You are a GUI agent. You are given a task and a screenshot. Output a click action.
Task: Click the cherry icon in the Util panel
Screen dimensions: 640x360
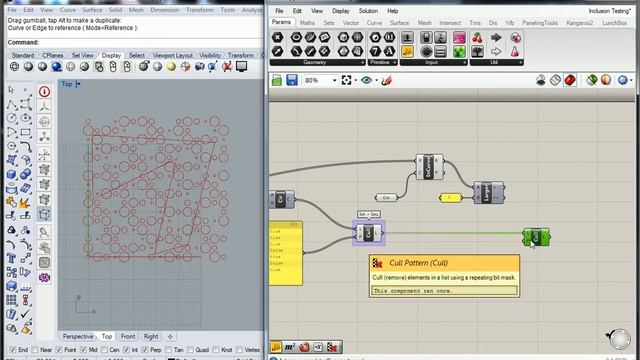(477, 38)
